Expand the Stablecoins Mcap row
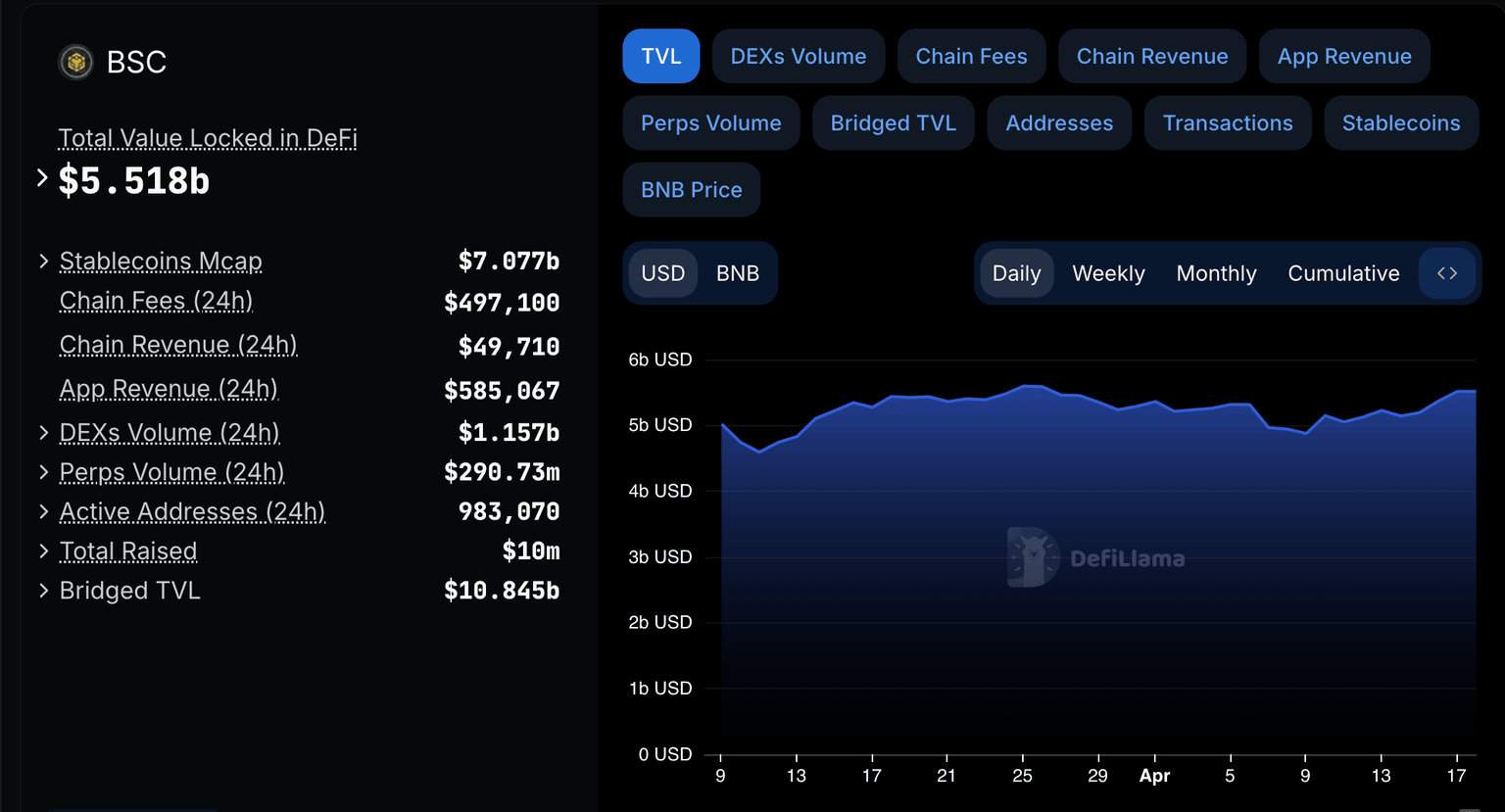The height and width of the screenshot is (812, 1505). pos(43,261)
